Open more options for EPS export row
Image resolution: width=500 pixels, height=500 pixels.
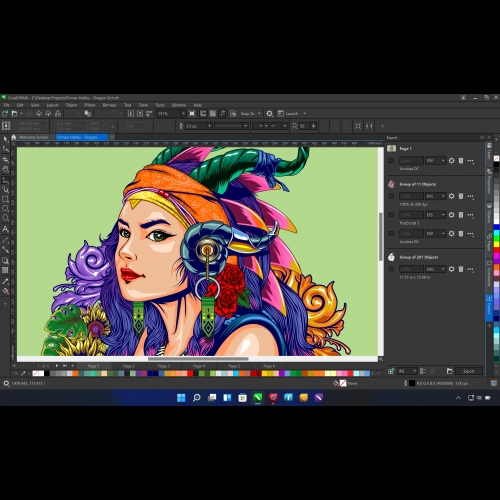coord(470,215)
